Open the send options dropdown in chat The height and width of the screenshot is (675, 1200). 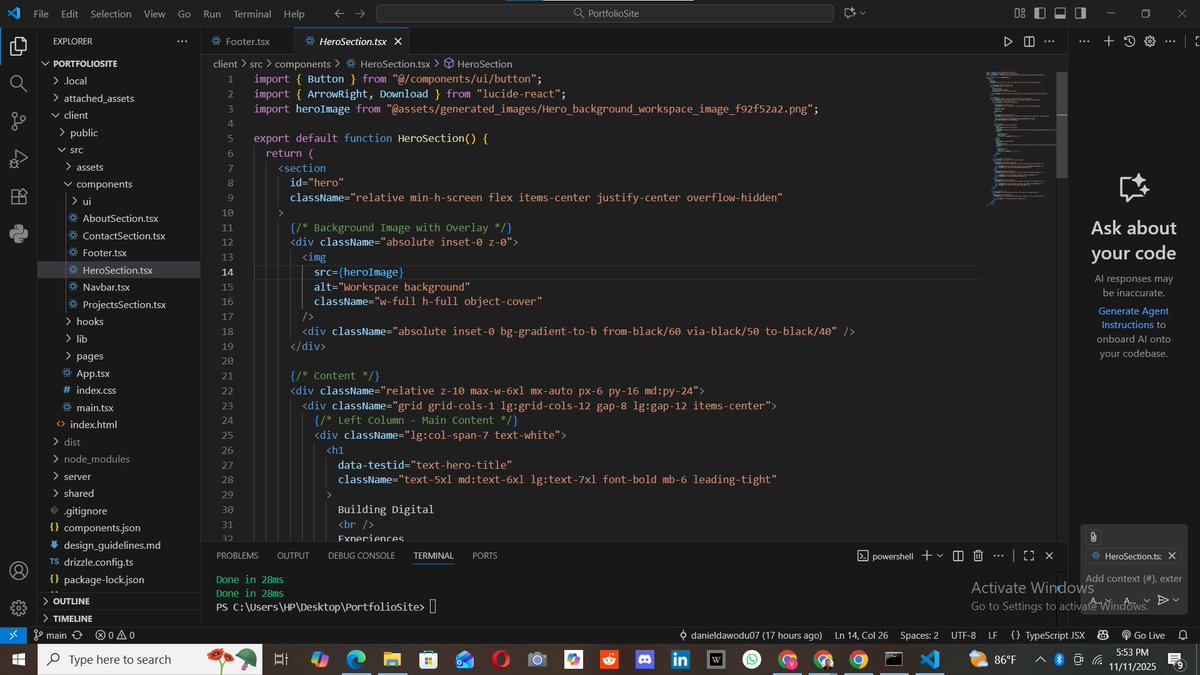click(1177, 600)
